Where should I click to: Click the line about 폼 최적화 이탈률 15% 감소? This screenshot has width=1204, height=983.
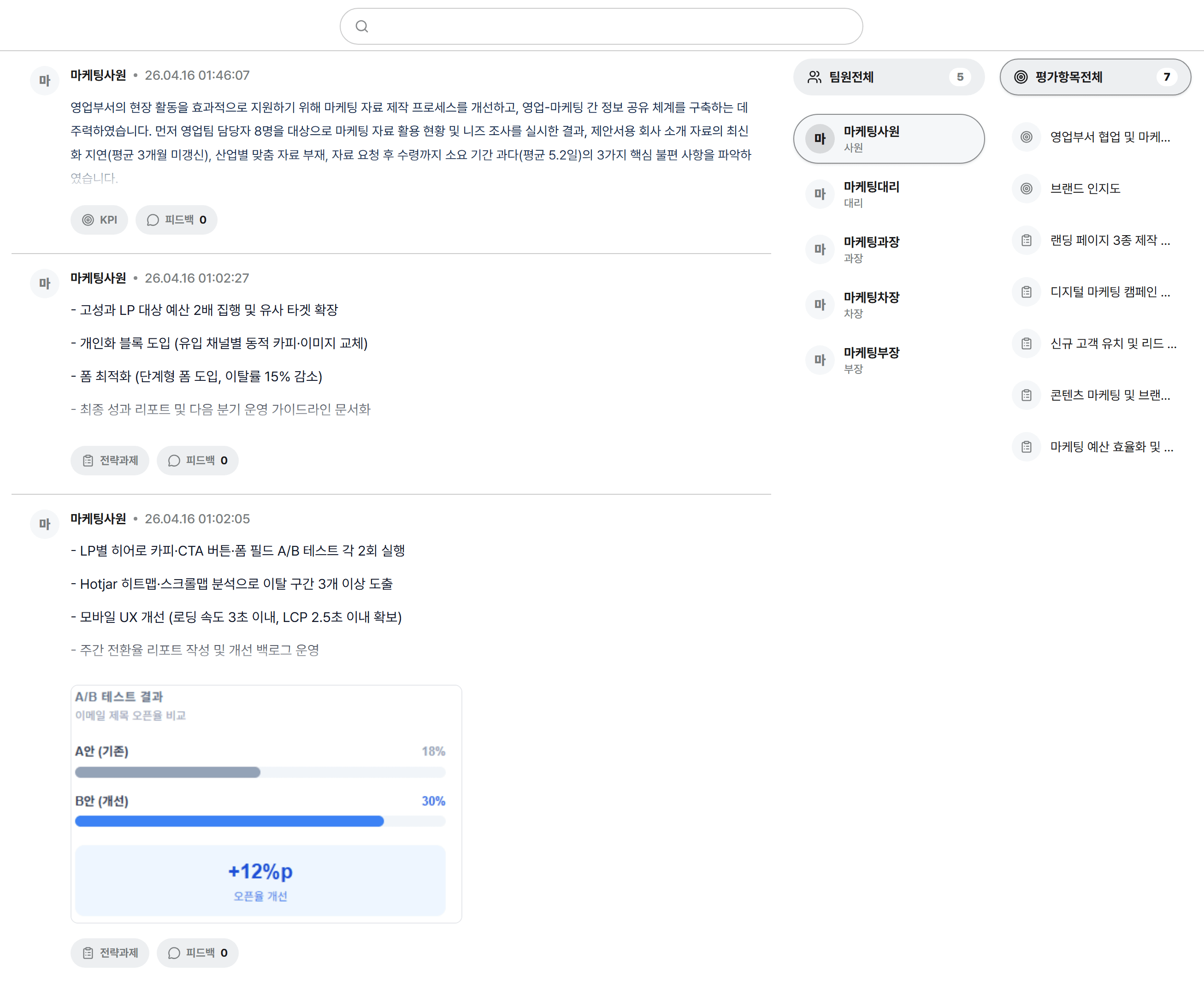click(196, 377)
